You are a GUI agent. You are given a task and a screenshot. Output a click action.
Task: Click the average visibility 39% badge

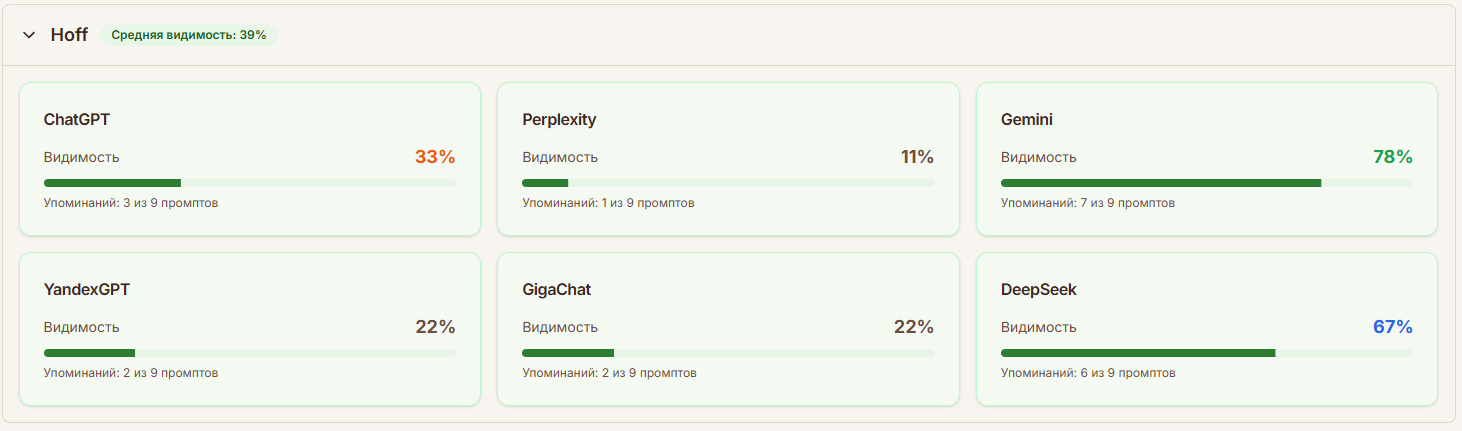pos(188,35)
